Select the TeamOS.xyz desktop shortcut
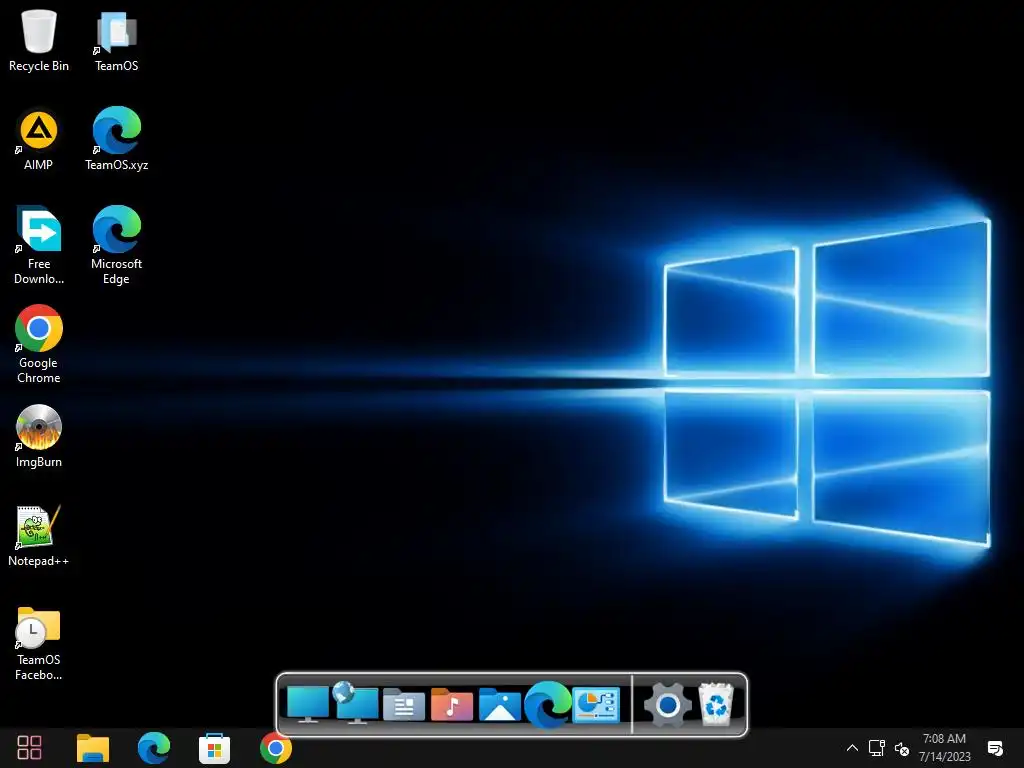This screenshot has height=768, width=1024. point(116,140)
